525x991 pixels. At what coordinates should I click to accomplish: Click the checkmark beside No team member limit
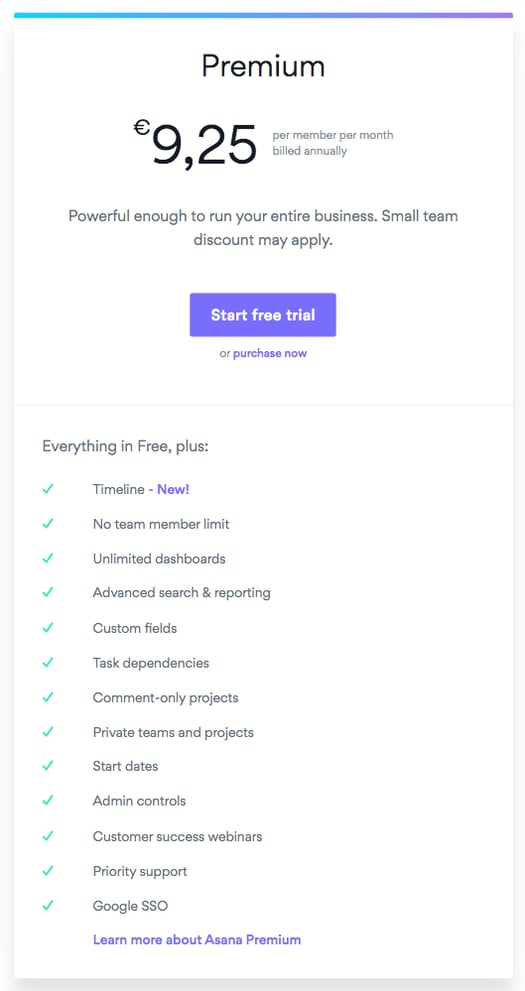[x=48, y=523]
